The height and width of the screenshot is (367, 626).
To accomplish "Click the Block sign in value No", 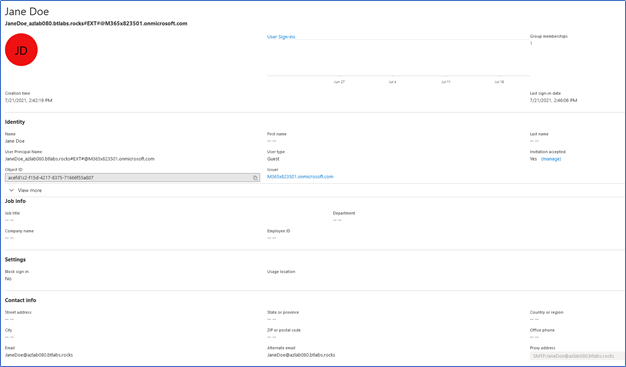I will pos(8,279).
